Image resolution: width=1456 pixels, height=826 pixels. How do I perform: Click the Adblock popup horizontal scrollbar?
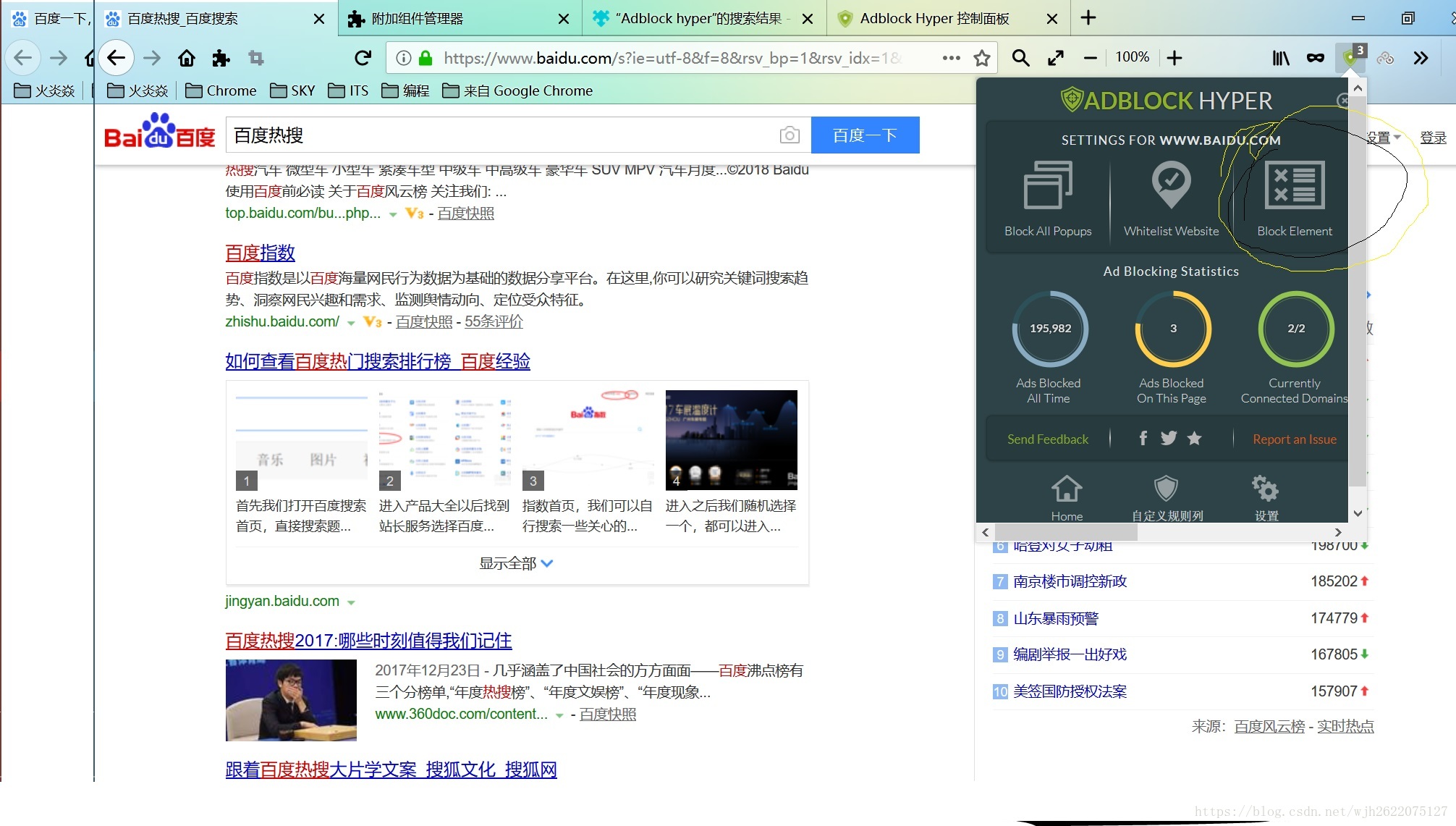point(1066,532)
